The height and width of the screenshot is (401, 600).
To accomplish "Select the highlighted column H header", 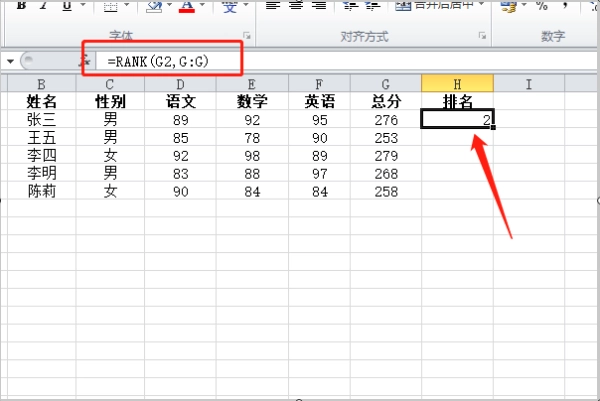I will click(457, 84).
